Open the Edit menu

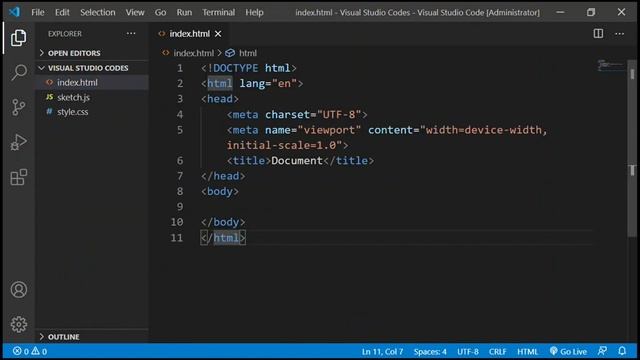62,12
